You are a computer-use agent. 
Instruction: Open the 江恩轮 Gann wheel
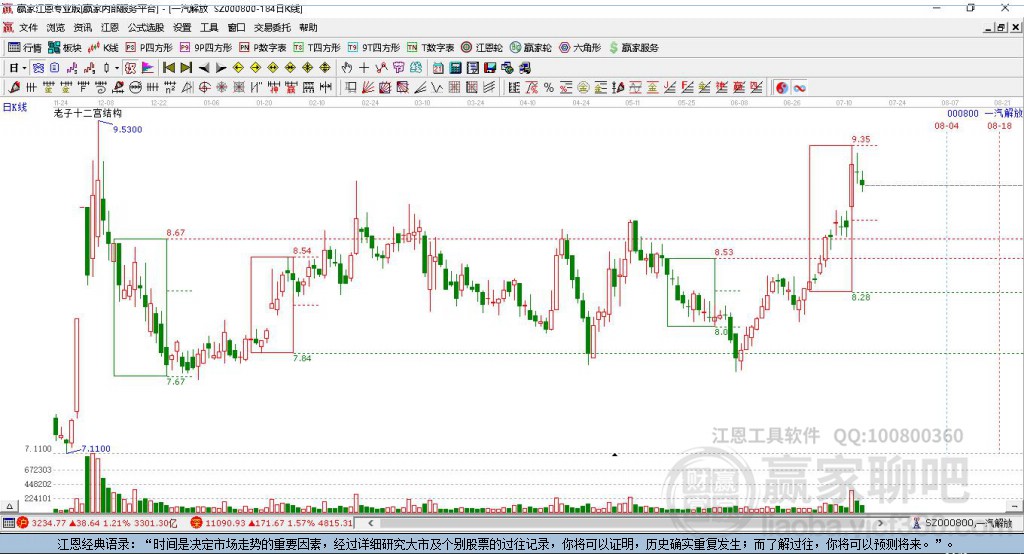tap(482, 47)
